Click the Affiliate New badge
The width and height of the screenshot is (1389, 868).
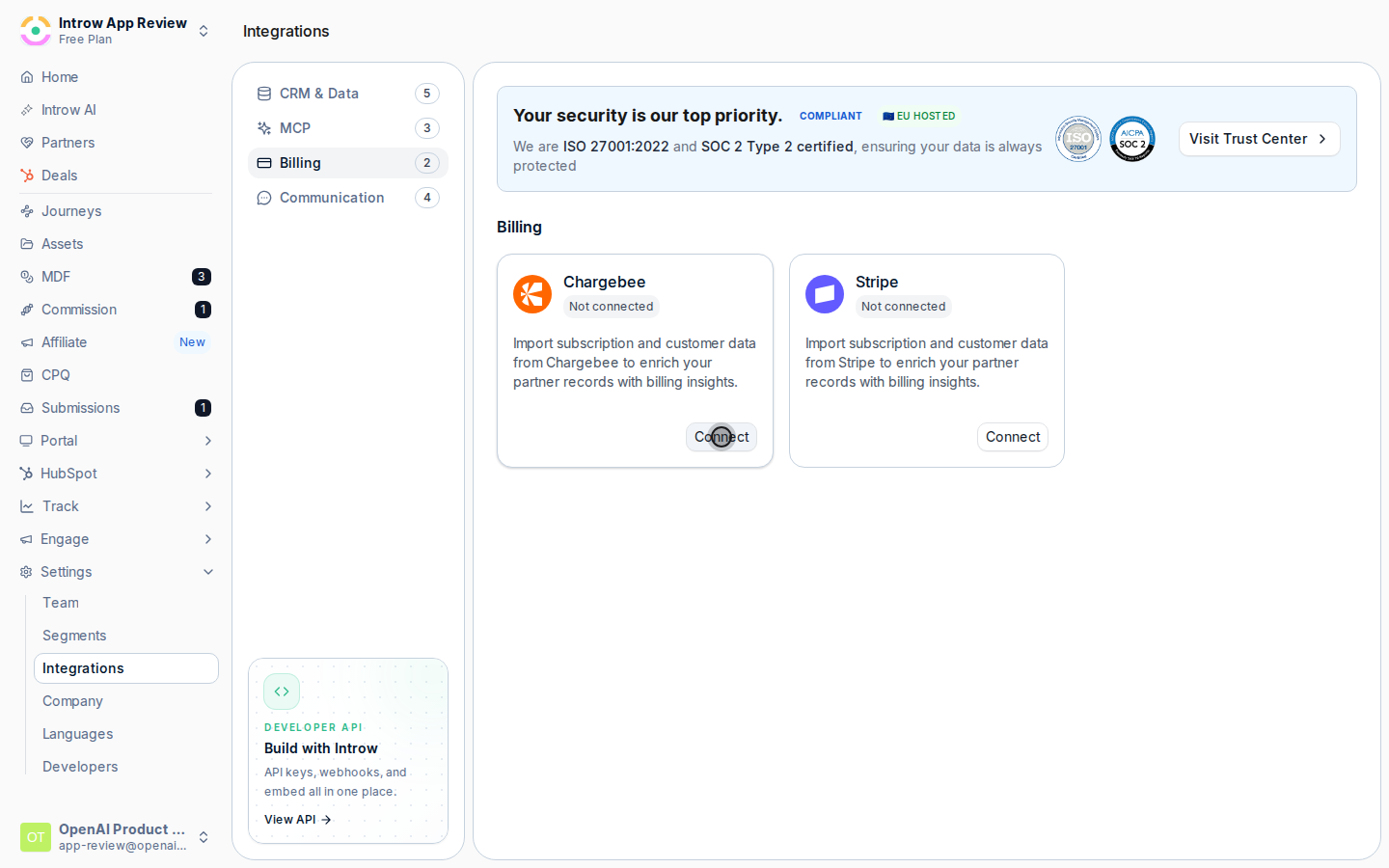click(x=192, y=342)
